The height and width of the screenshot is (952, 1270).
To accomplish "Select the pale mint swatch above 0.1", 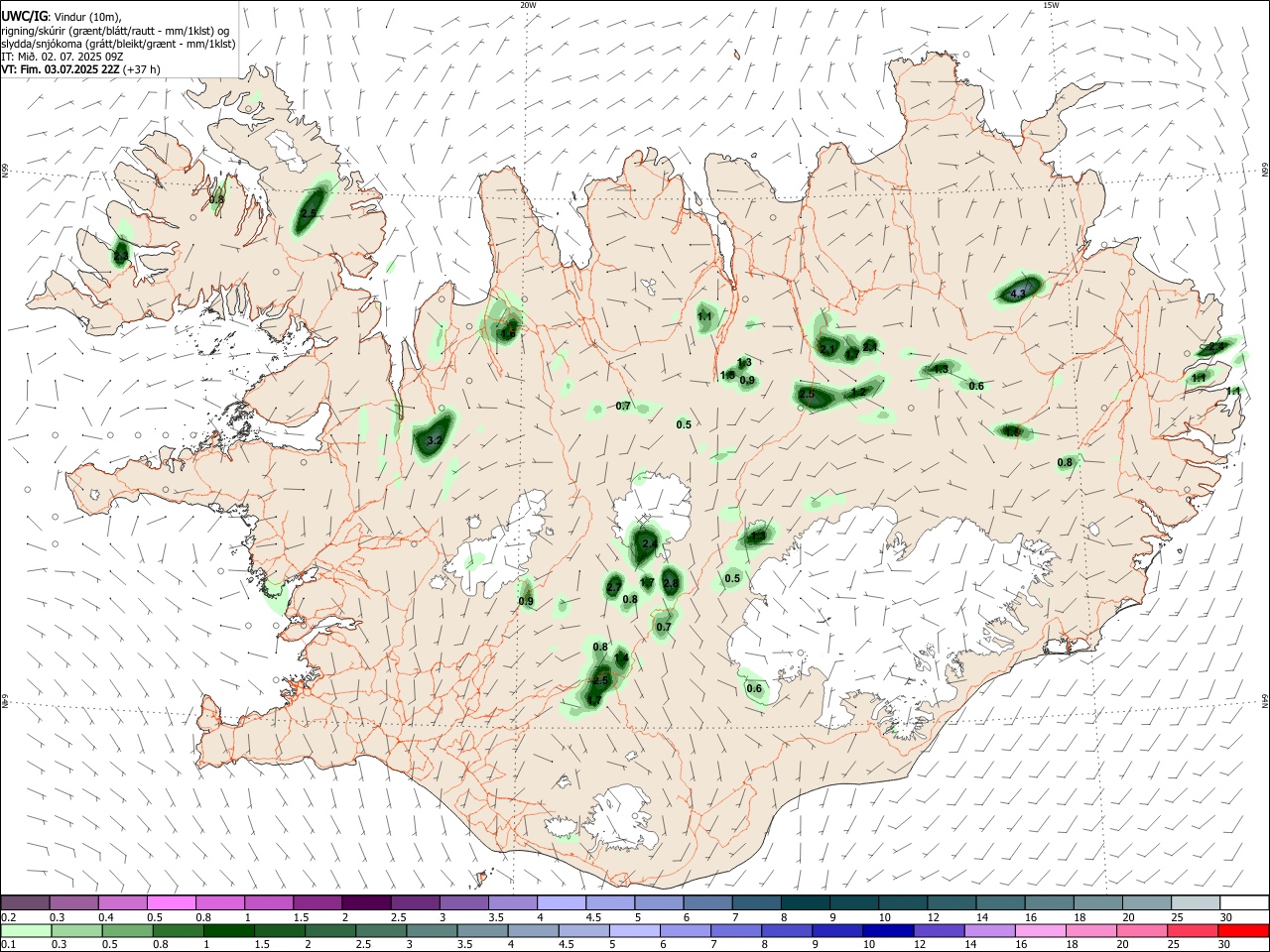I will [26, 930].
